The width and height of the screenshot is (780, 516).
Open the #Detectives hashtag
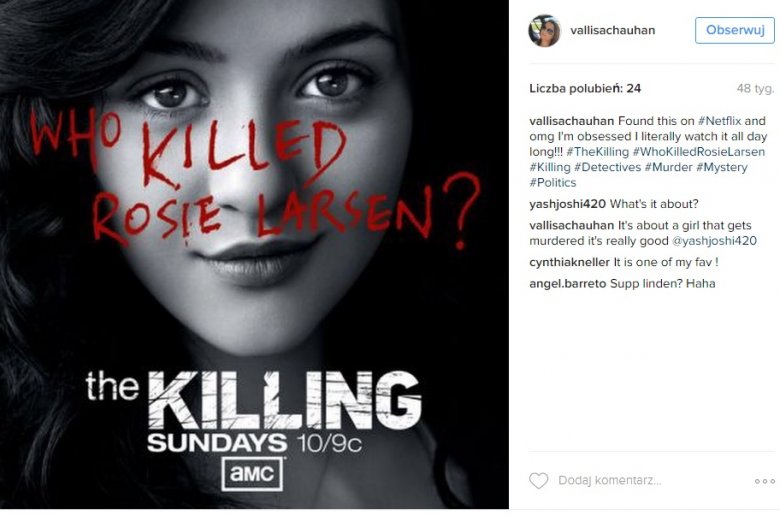(607, 167)
